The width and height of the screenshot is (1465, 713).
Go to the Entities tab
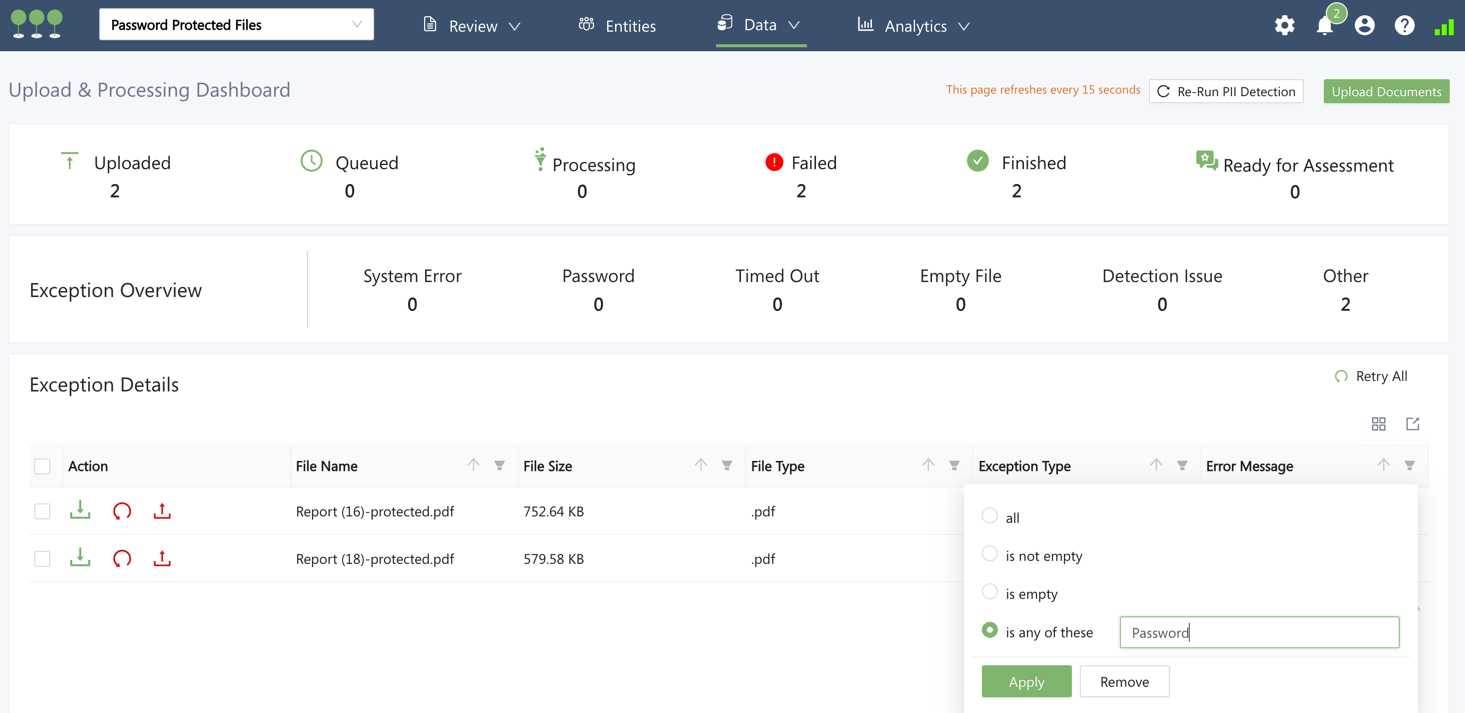pyautogui.click(x=618, y=26)
